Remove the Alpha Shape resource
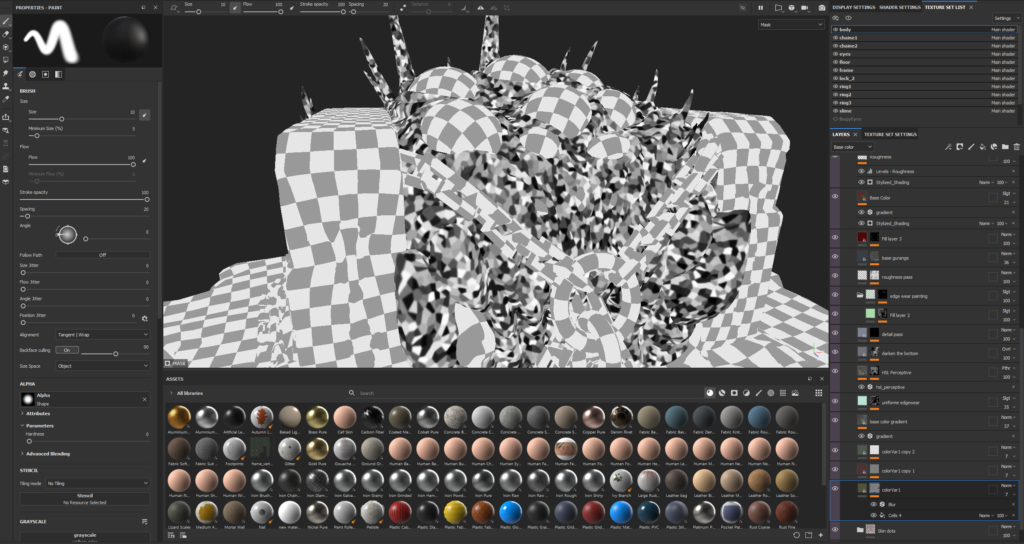 coord(145,399)
